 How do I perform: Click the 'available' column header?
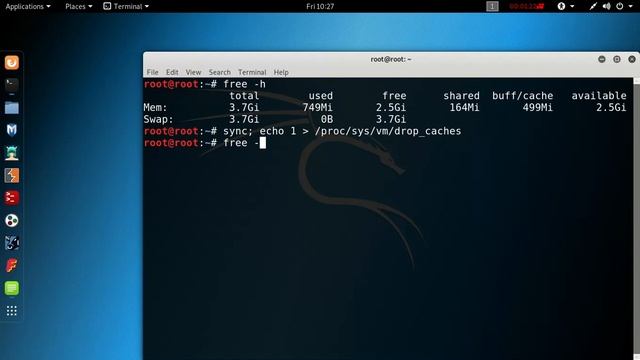click(599, 96)
